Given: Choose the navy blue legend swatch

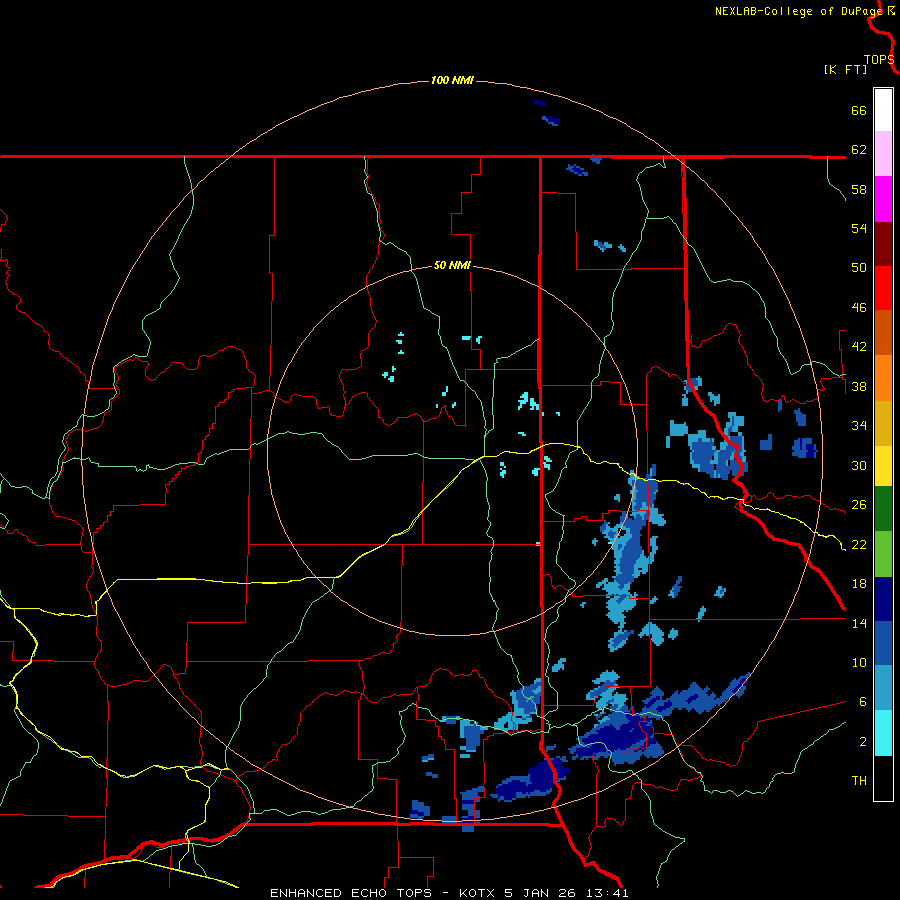Looking at the screenshot, I should pos(883,599).
